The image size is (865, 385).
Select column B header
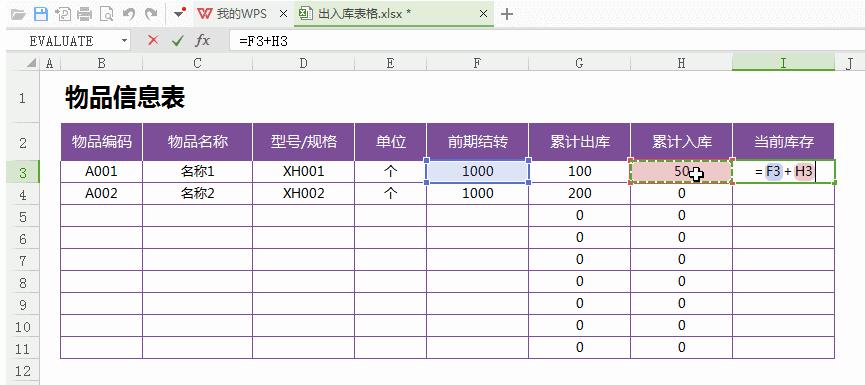click(x=102, y=64)
